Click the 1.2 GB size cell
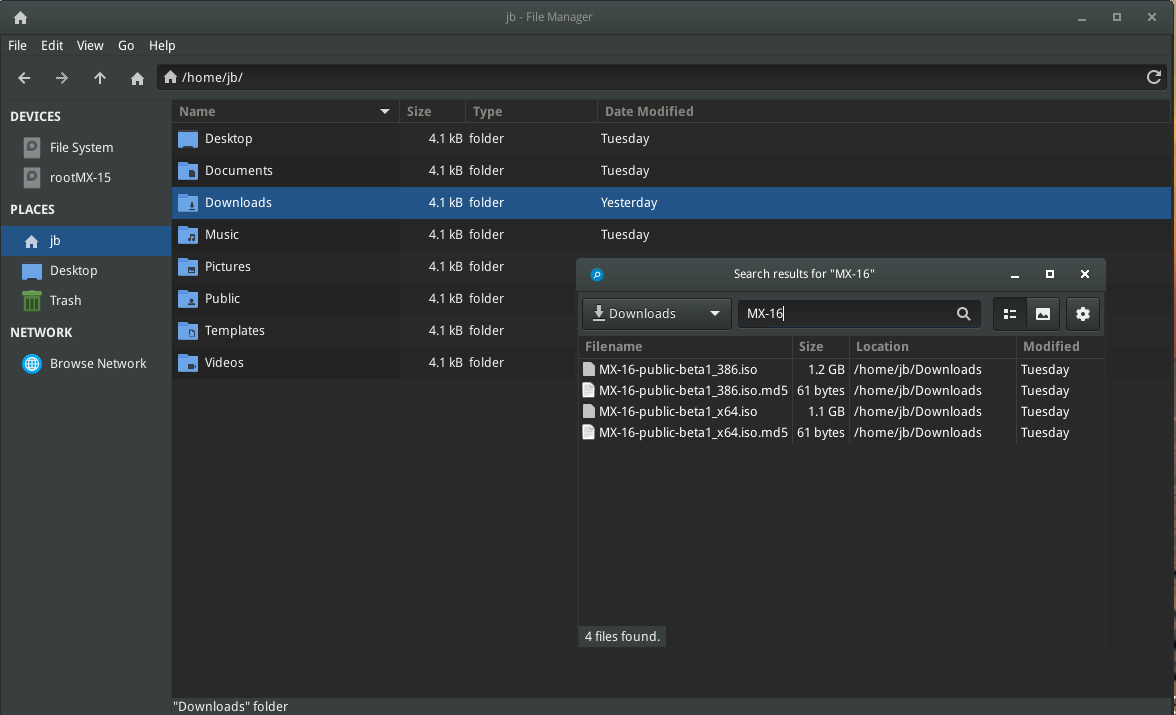This screenshot has height=715, width=1176. pos(826,369)
